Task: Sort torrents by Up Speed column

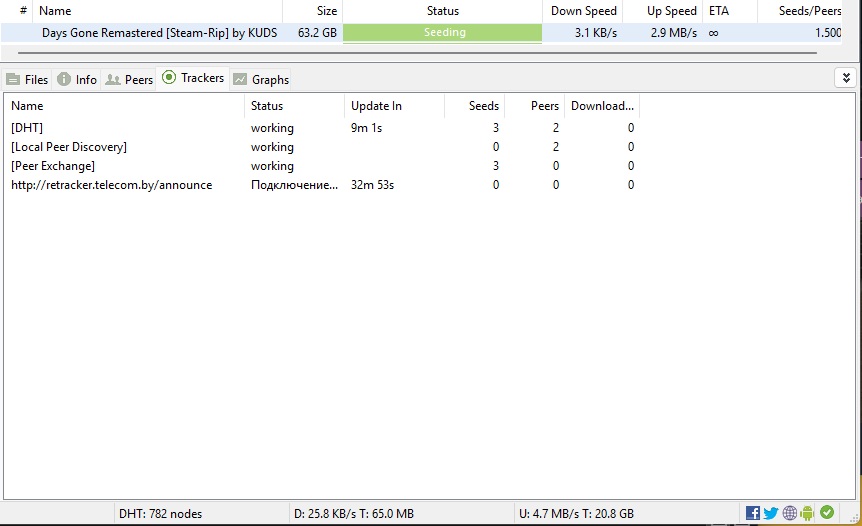Action: [x=663, y=11]
